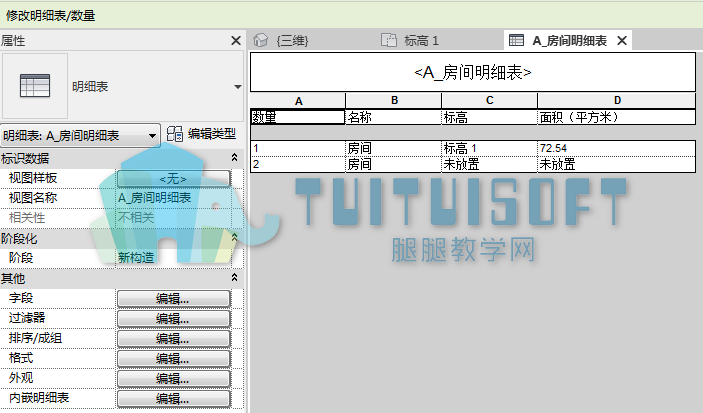Click the 名称 header cell

(x=394, y=117)
